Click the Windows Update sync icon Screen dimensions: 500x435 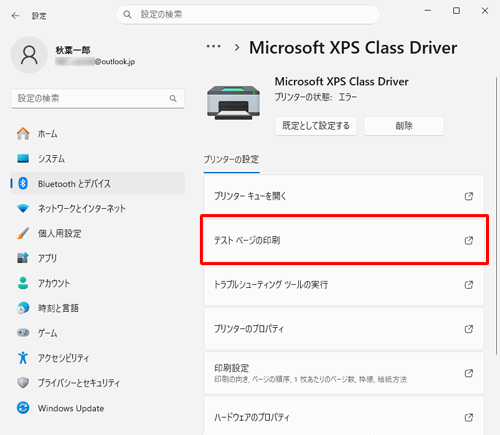(x=23, y=408)
